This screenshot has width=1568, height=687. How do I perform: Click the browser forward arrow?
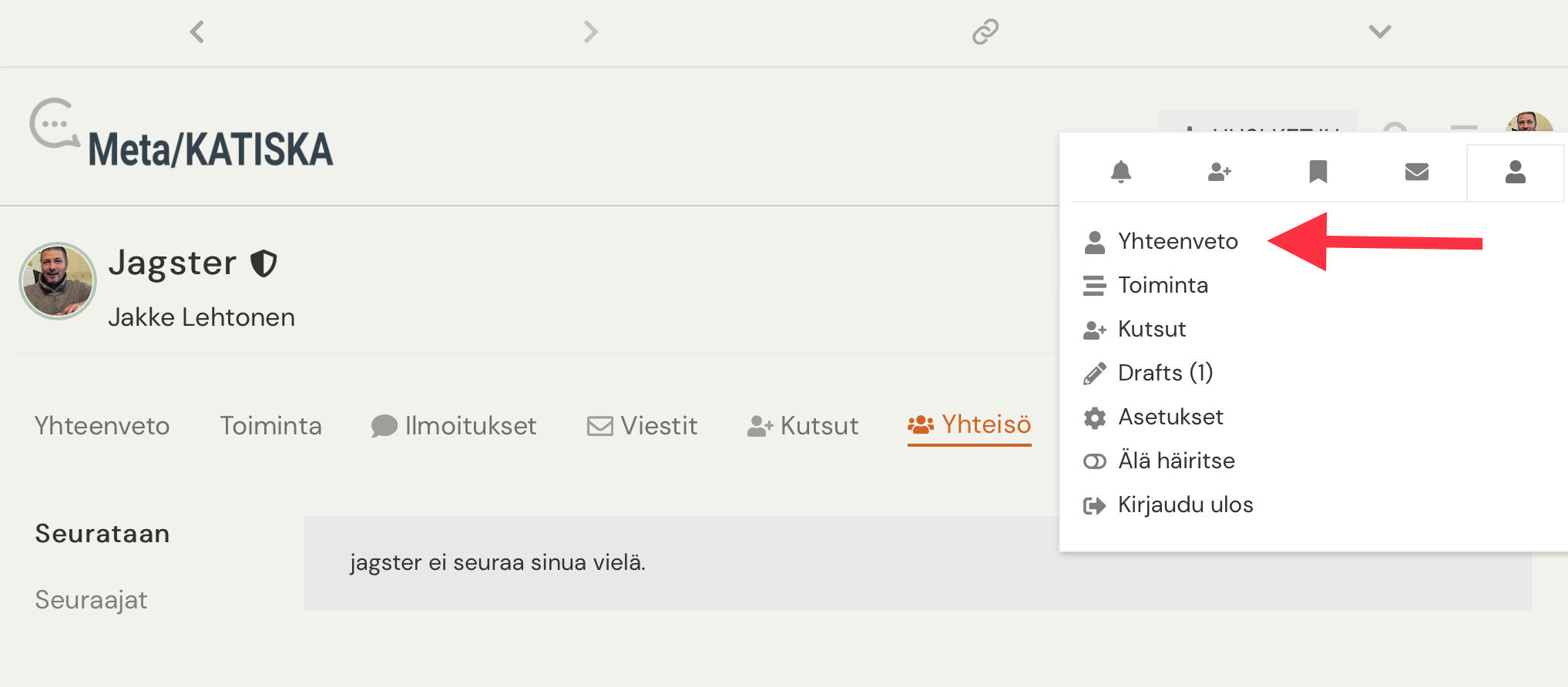(x=590, y=32)
